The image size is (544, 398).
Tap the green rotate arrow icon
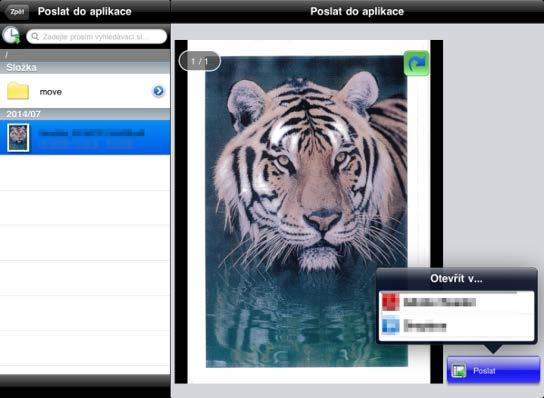pyautogui.click(x=416, y=63)
